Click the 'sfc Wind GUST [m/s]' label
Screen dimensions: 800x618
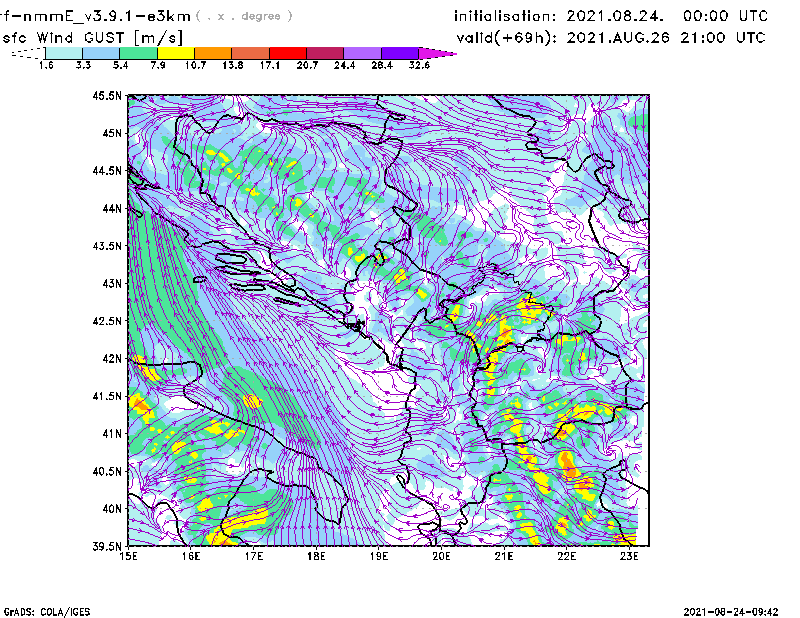pyautogui.click(x=92, y=38)
